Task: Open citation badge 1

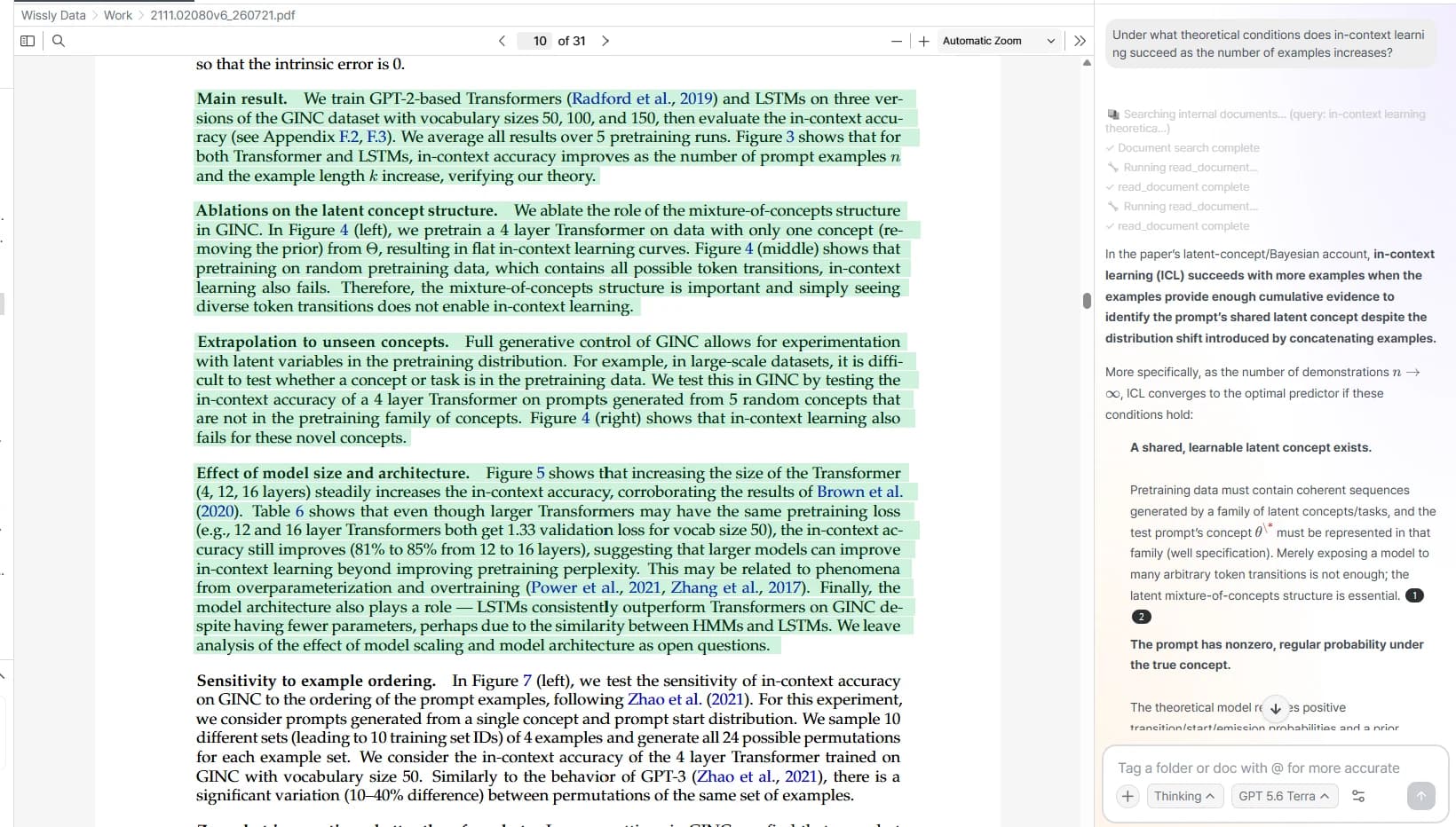Action: click(x=1414, y=595)
